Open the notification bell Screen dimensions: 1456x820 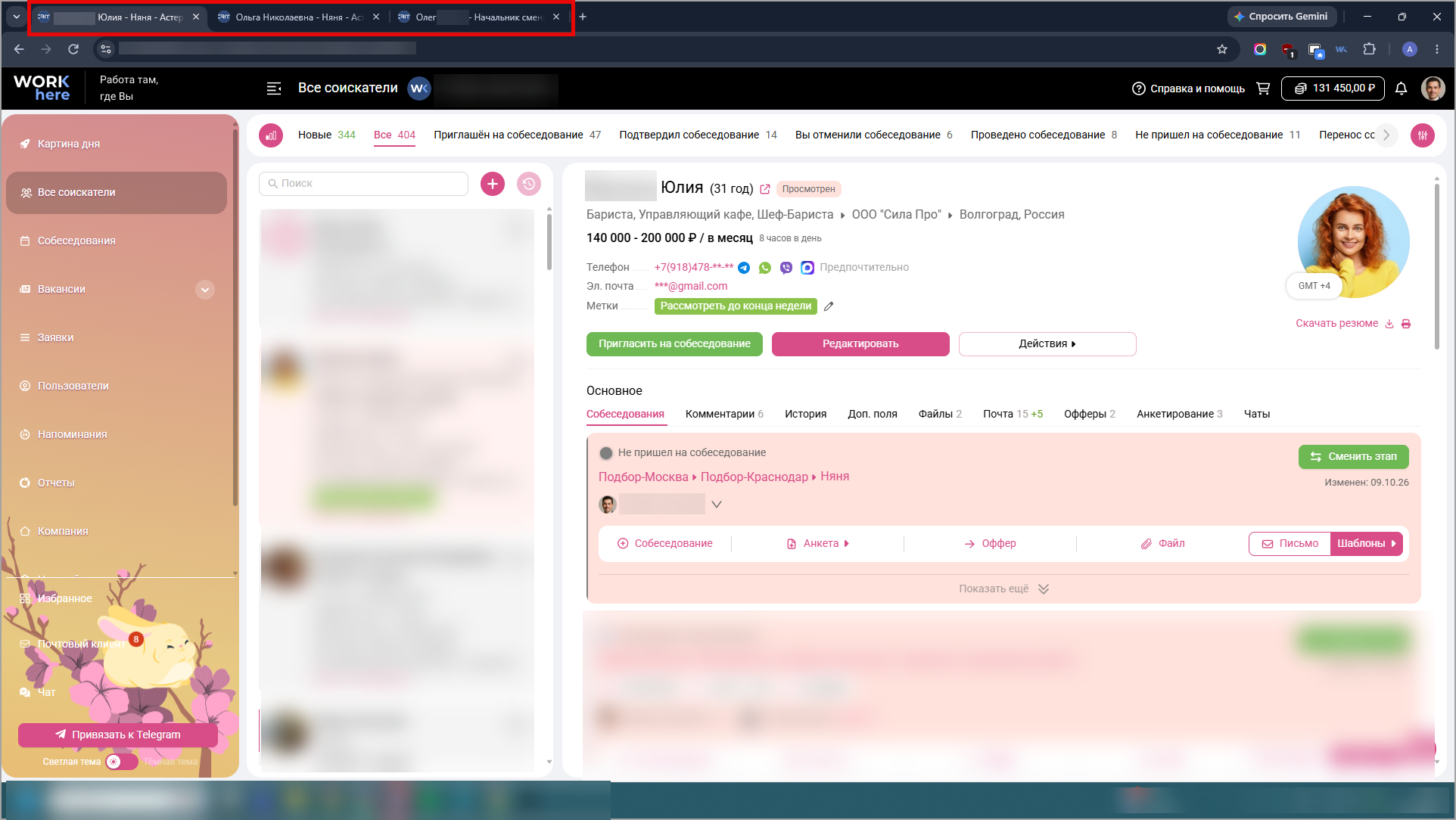click(x=1401, y=89)
